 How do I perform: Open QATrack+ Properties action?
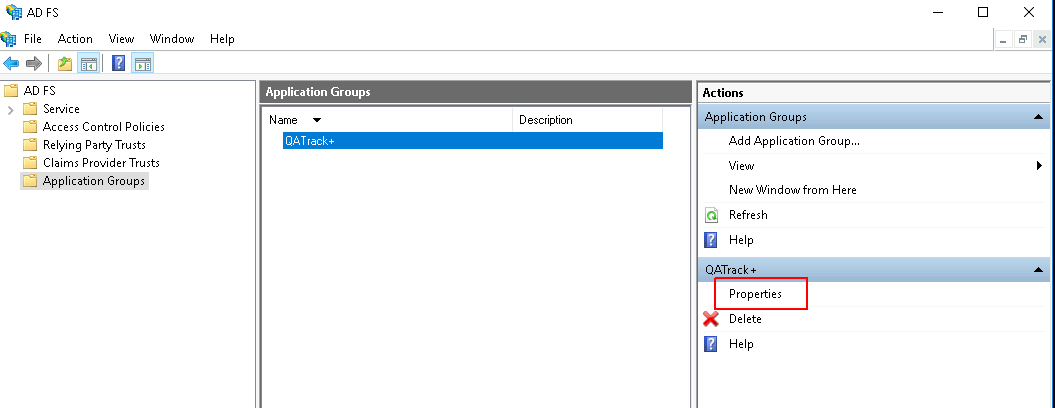(x=755, y=294)
